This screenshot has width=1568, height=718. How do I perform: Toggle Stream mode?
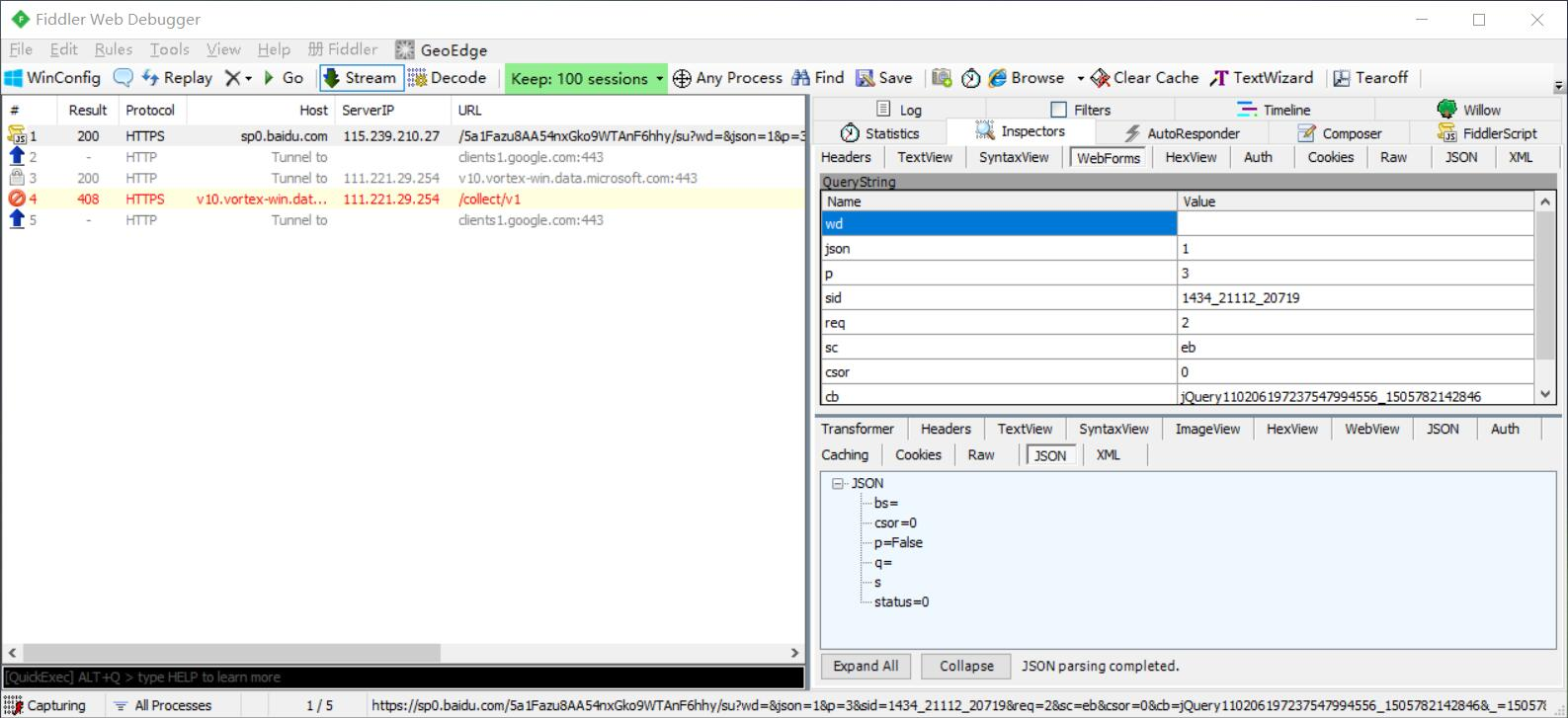click(361, 78)
